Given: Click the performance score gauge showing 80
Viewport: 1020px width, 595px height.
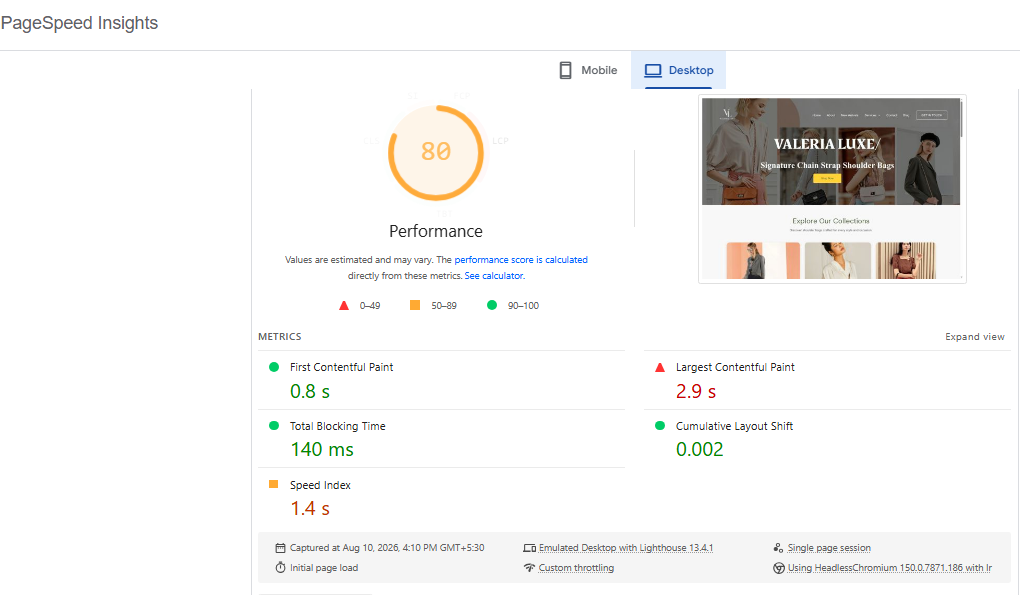Looking at the screenshot, I should (436, 153).
